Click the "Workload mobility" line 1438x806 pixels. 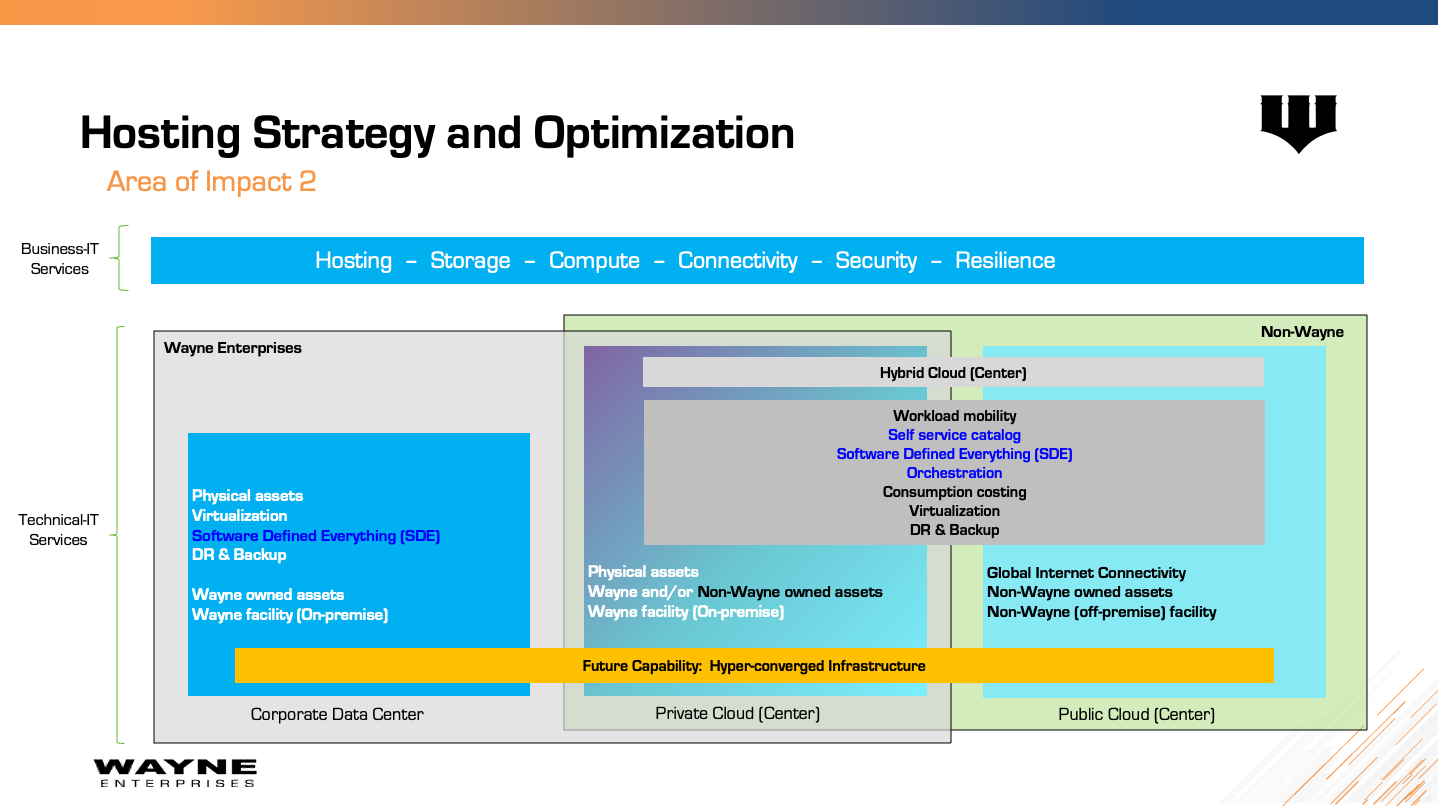[954, 416]
